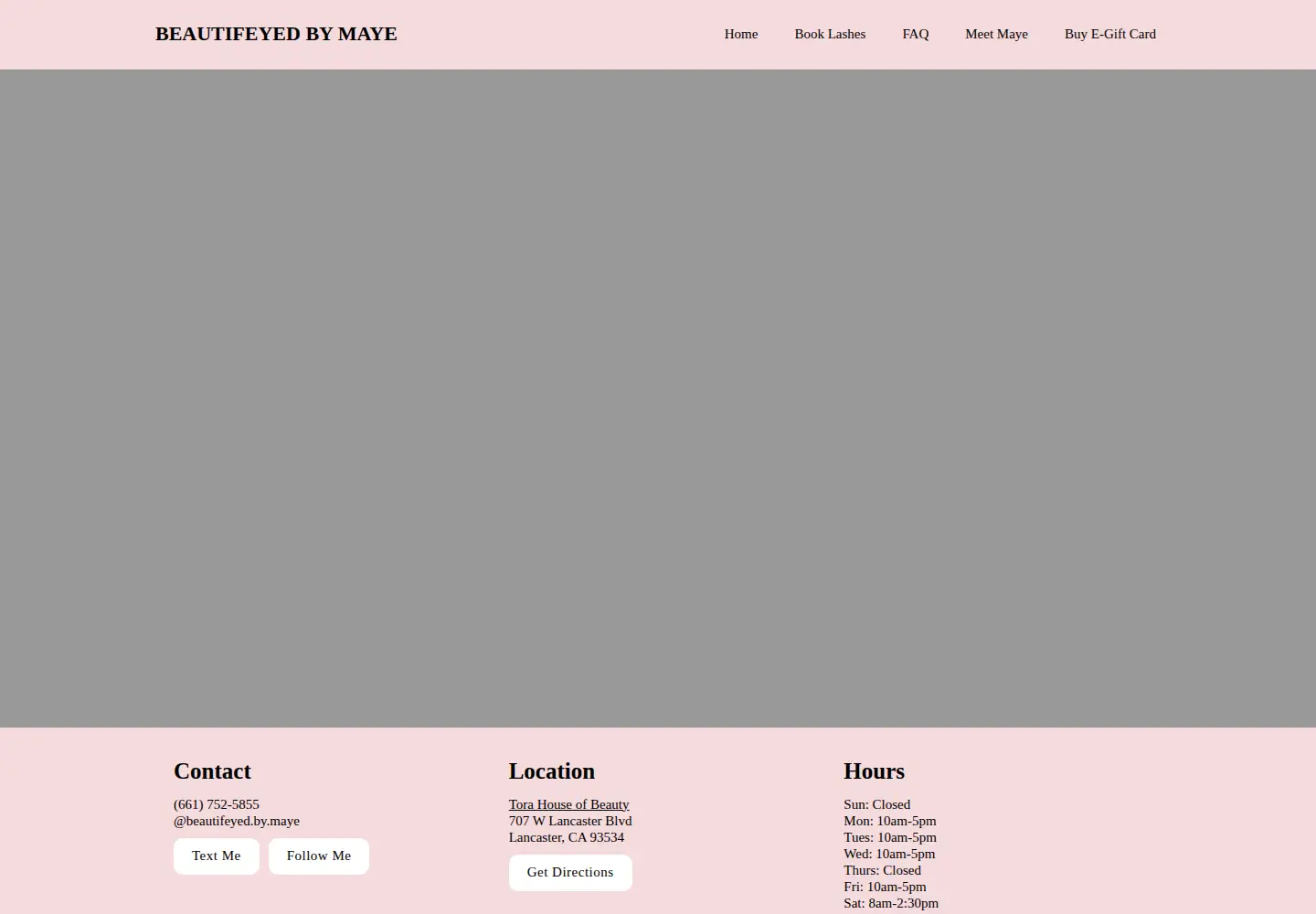This screenshot has width=1316, height=914.
Task: Open the Tora House of Beauty link
Action: [569, 804]
